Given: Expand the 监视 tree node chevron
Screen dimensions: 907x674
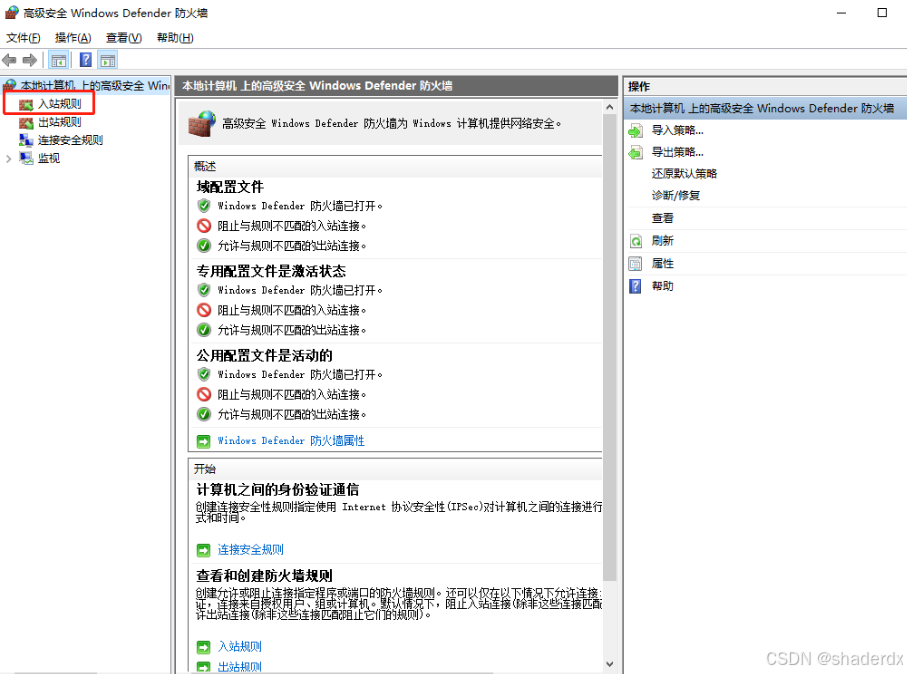Looking at the screenshot, I should (x=8, y=159).
